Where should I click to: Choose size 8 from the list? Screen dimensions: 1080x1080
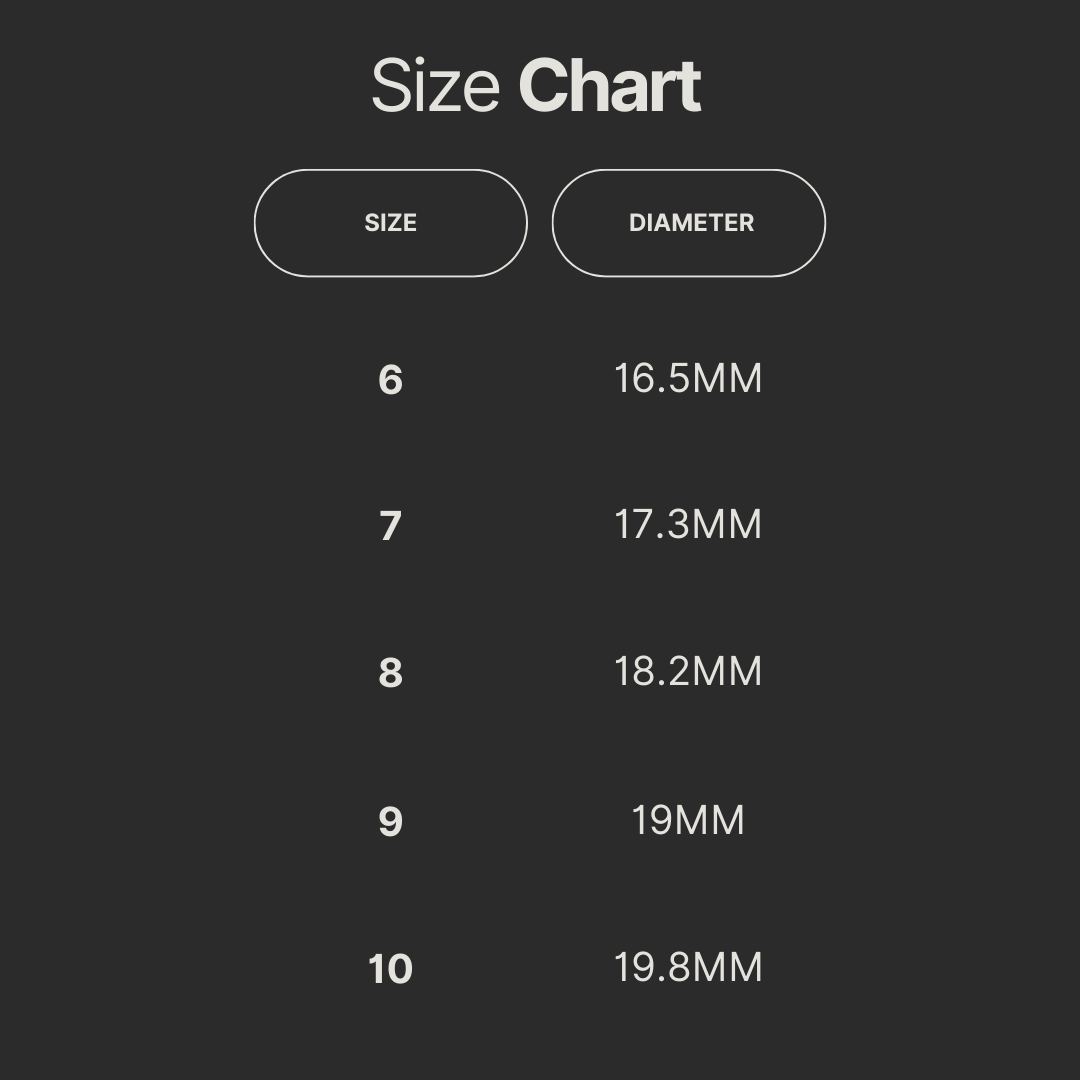(x=390, y=673)
